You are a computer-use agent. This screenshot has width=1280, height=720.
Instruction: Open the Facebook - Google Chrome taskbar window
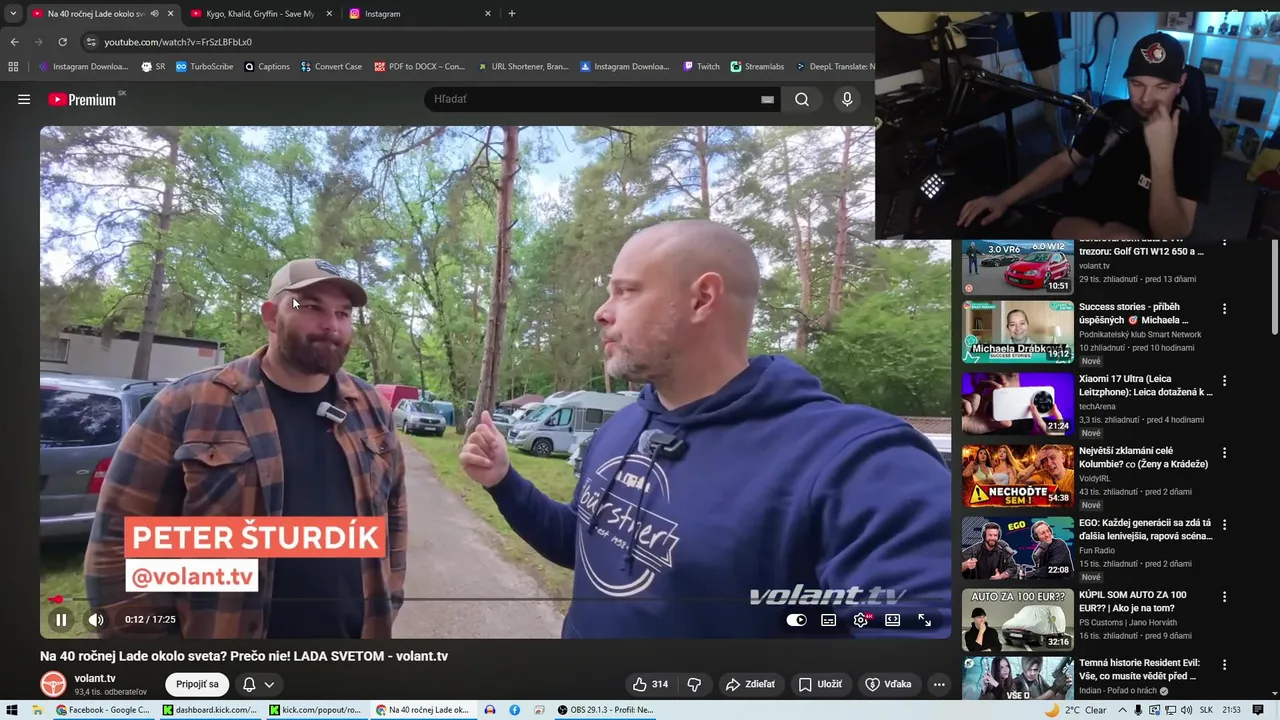pos(104,710)
